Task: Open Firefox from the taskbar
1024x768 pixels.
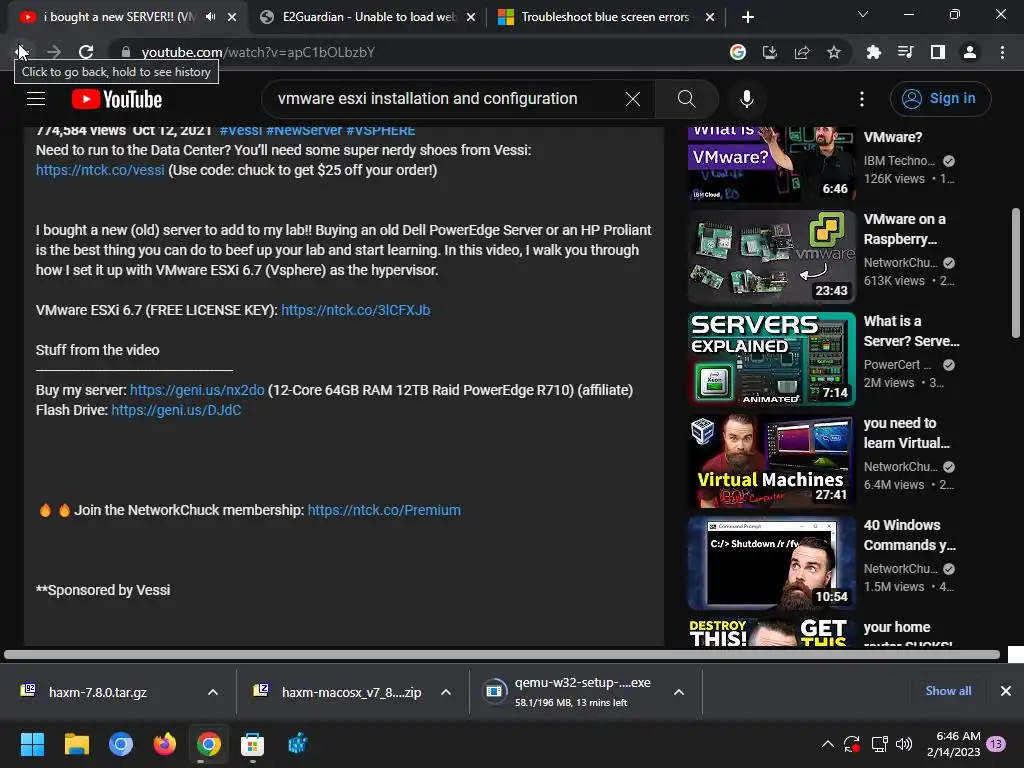Action: coord(165,744)
